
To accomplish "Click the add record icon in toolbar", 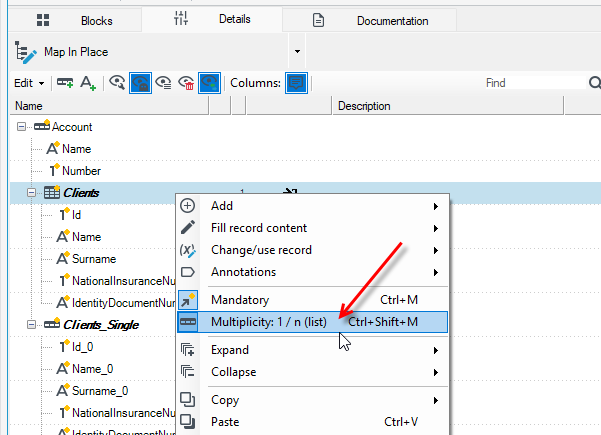I will tap(65, 83).
